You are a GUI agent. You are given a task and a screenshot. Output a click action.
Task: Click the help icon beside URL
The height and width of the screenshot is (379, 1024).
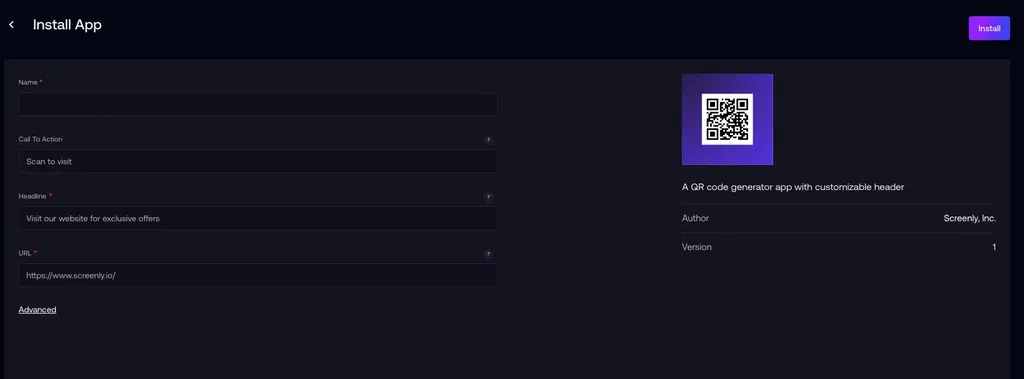488,254
